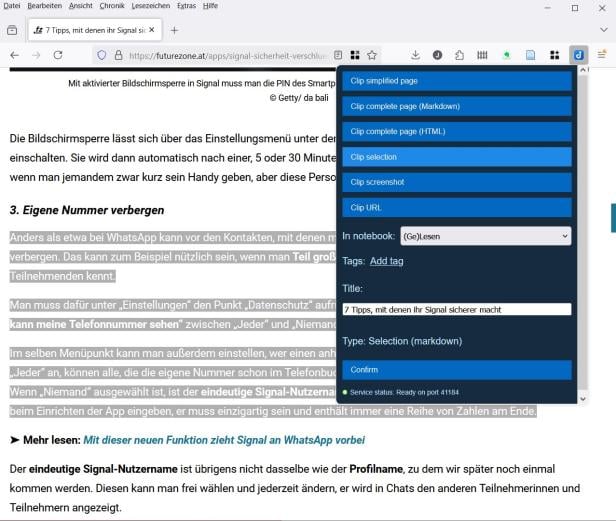
Task: Open the Firefox application menu
Action: point(601,55)
